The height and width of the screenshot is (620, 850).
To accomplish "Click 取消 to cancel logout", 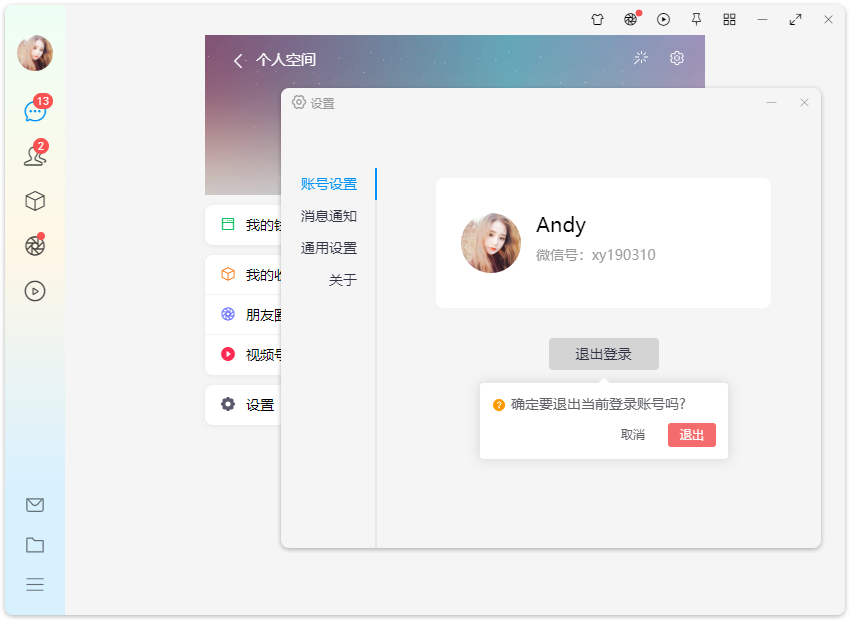I will pos(633,434).
